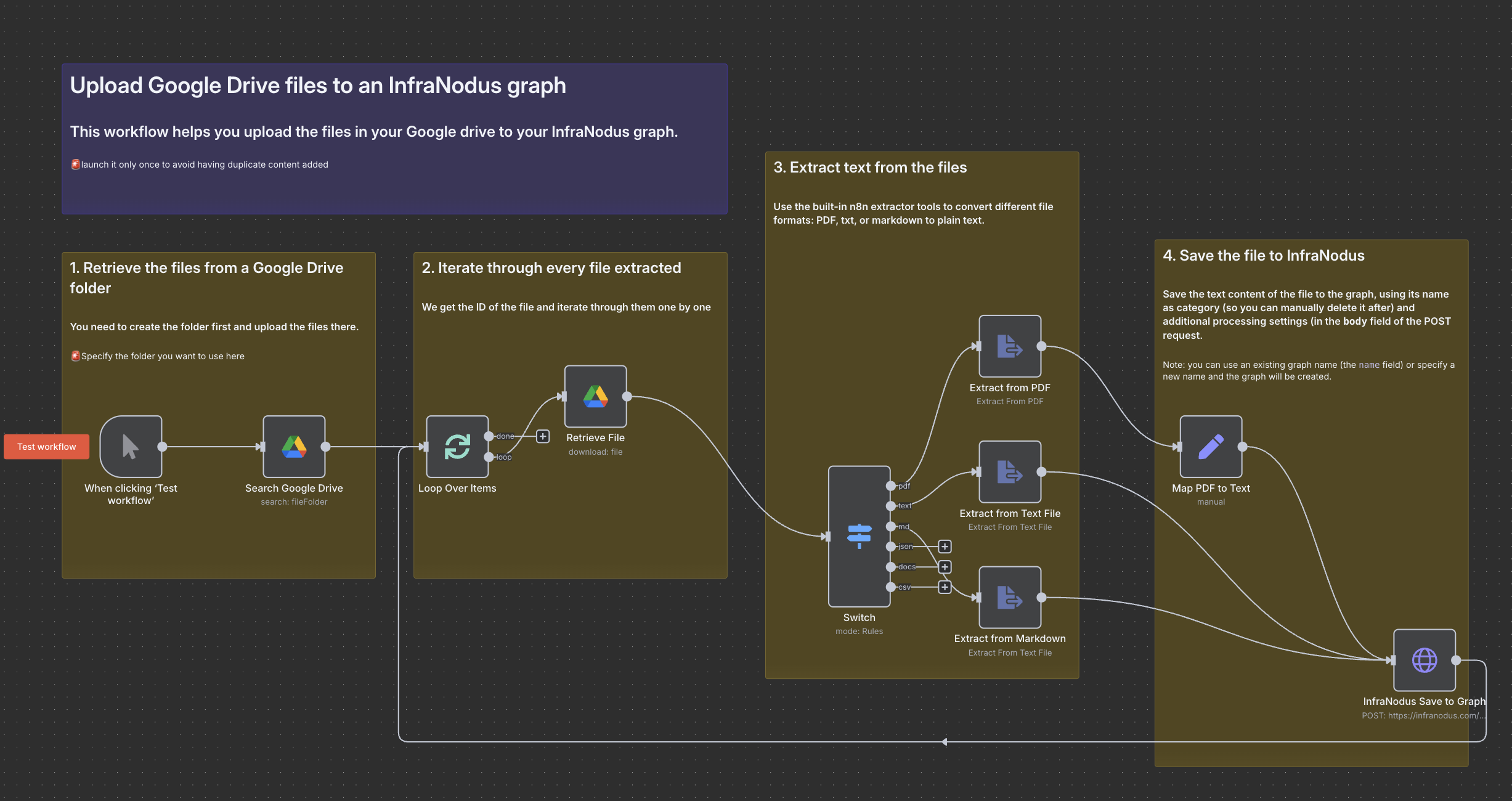Viewport: 1512px width, 801px height.
Task: Open the Retrieve File Google Drive node
Action: [x=596, y=396]
